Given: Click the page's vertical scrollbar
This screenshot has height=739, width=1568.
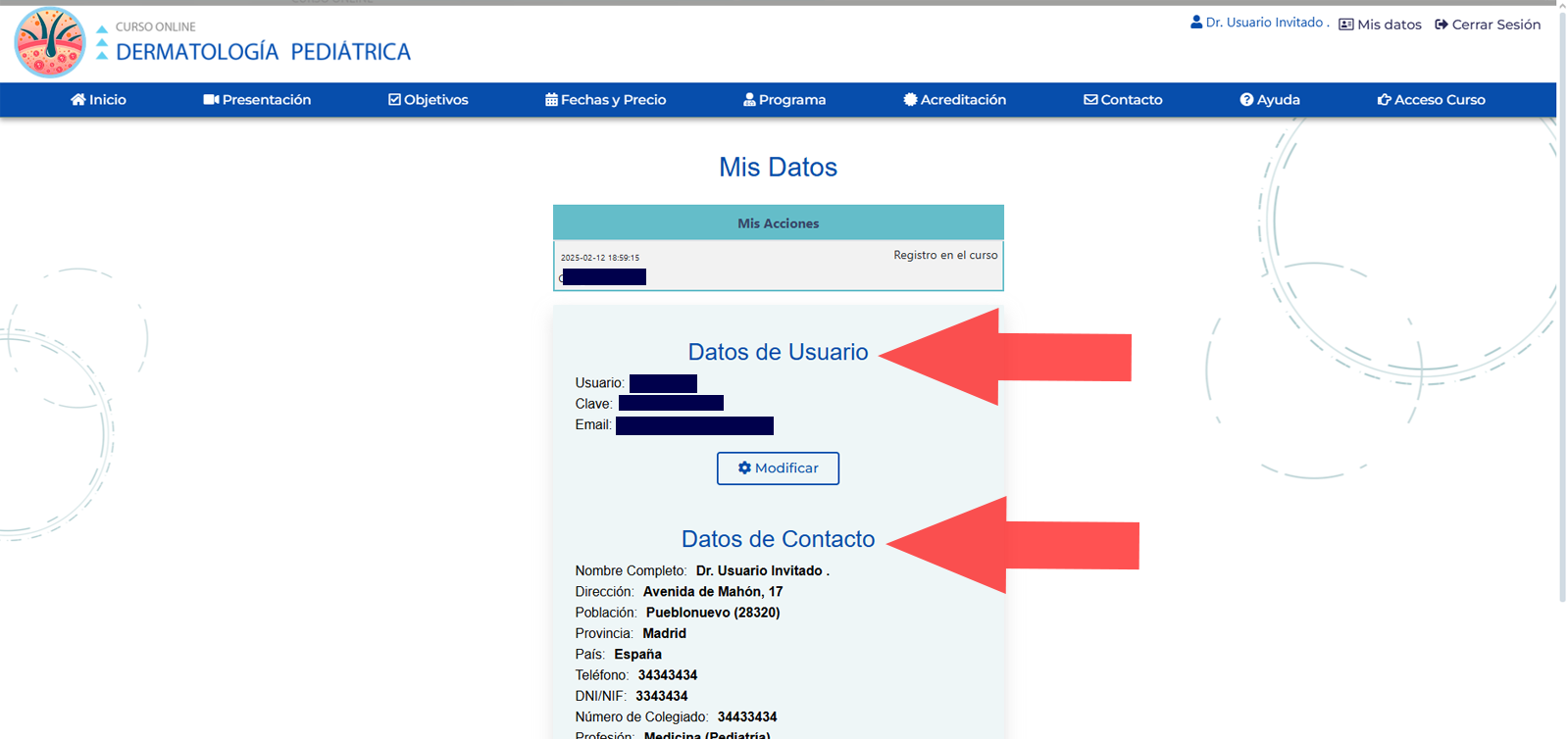Looking at the screenshot, I should 1562,294.
